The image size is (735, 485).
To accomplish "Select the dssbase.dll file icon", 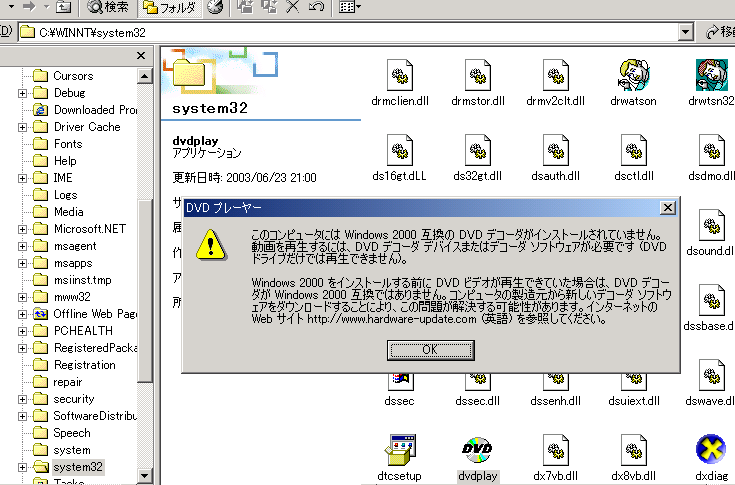I will (712, 300).
